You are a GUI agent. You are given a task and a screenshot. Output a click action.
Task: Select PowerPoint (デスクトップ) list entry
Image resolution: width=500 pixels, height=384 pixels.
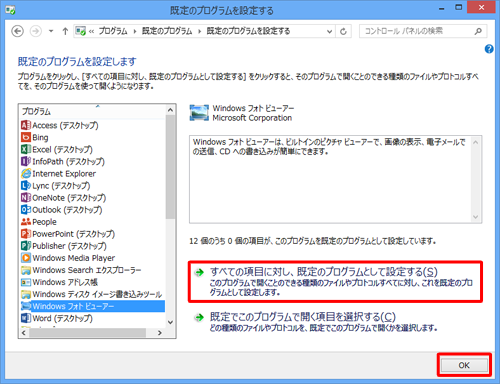[x=93, y=234]
